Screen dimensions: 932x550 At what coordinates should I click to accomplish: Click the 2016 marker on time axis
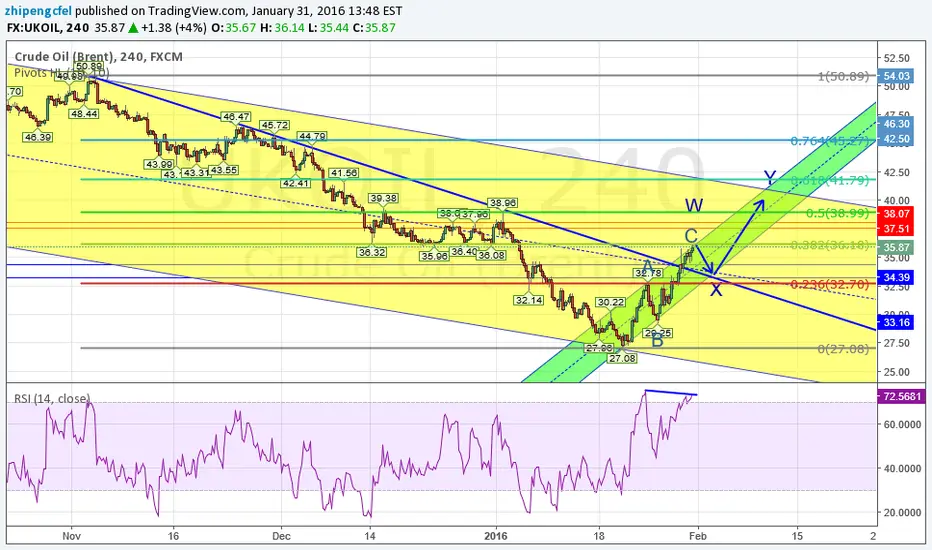[496, 536]
